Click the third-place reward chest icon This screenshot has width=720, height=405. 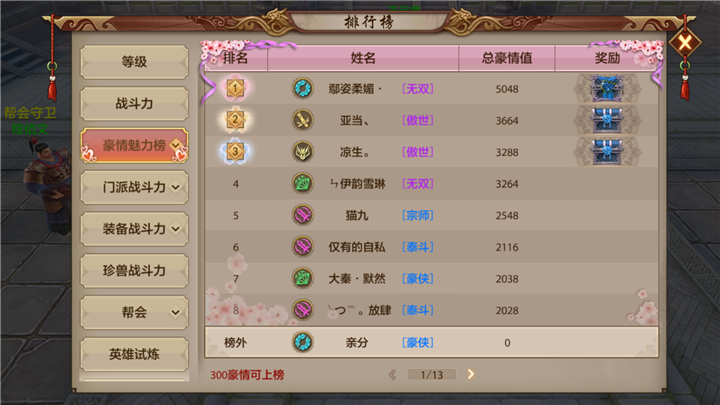click(607, 152)
